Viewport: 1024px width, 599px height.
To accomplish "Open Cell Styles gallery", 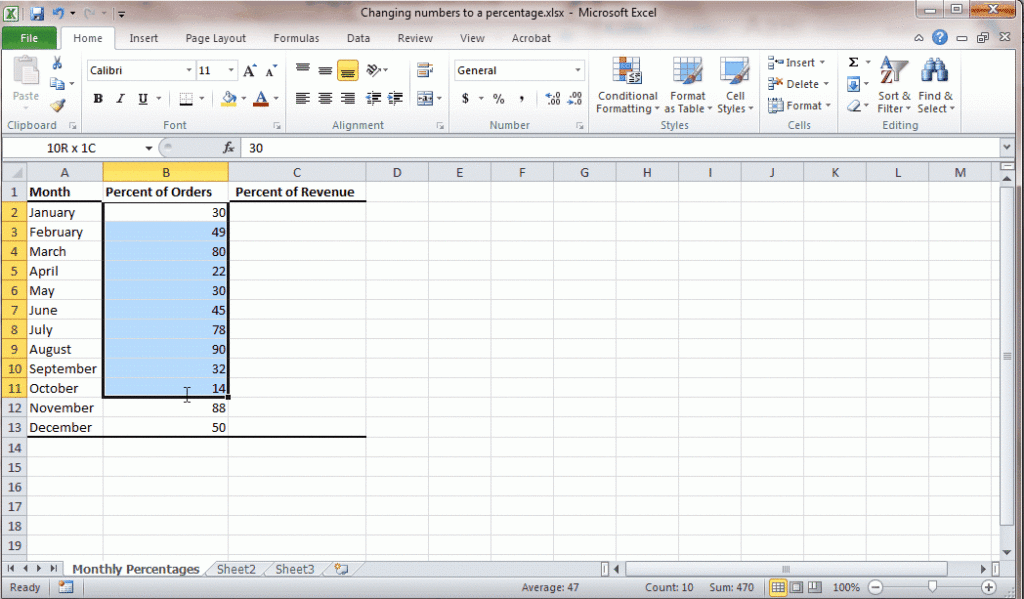I will 735,85.
